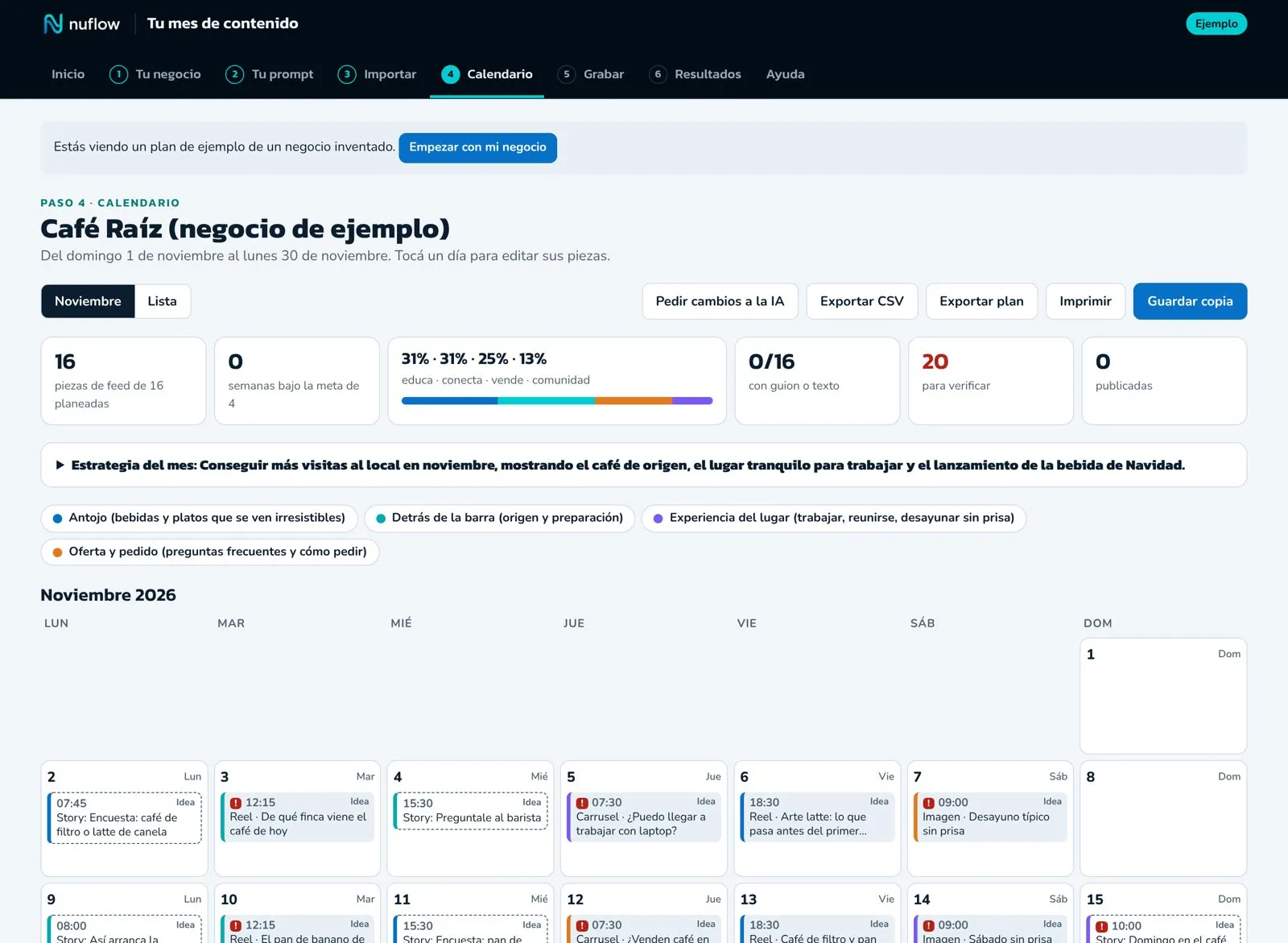Click red warning icon on day 3 Reel
Screen dimensions: 1288x943
coord(236,803)
